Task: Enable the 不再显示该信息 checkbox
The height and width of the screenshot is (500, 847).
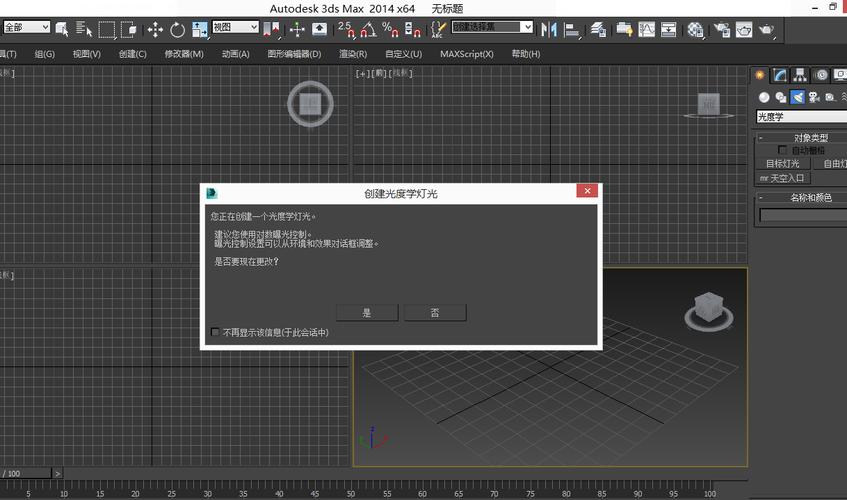Action: pyautogui.click(x=215, y=332)
